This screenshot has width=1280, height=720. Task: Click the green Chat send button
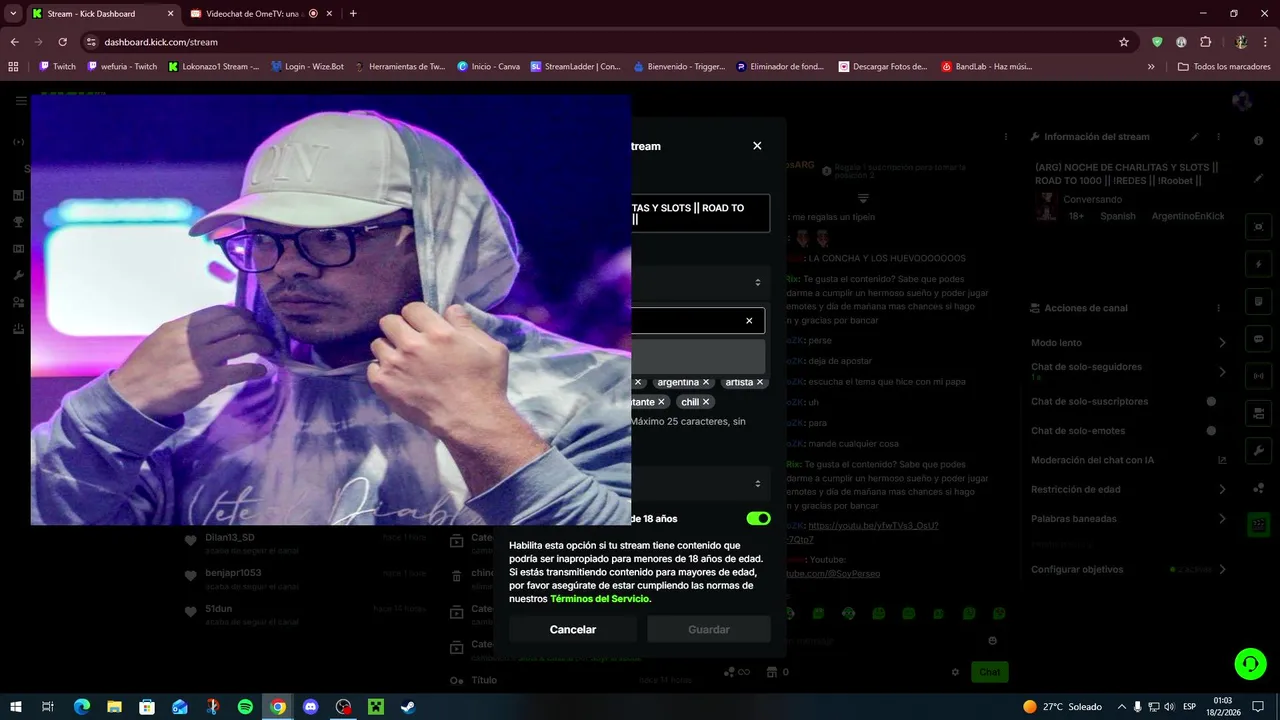(989, 672)
